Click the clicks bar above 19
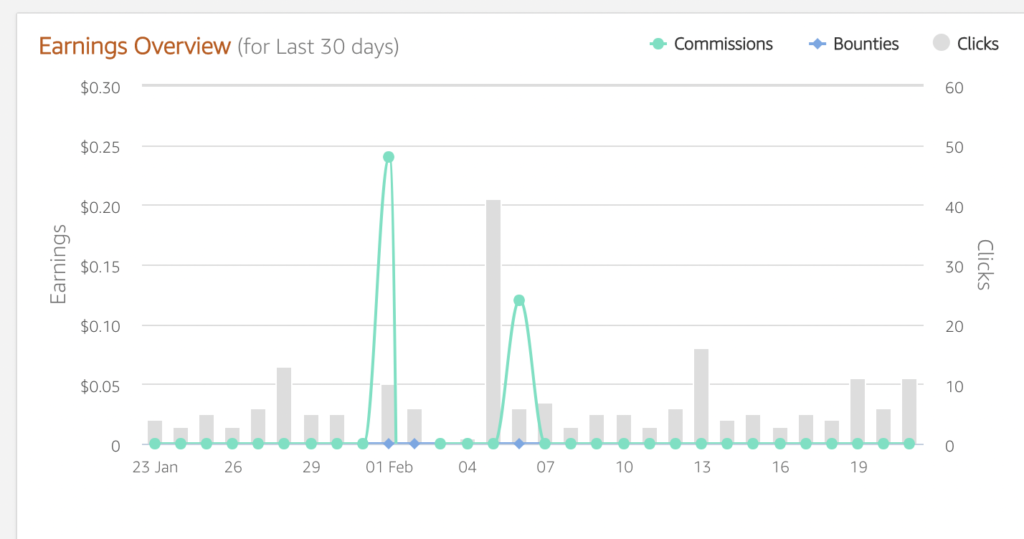The image size is (1024, 539). click(857, 410)
